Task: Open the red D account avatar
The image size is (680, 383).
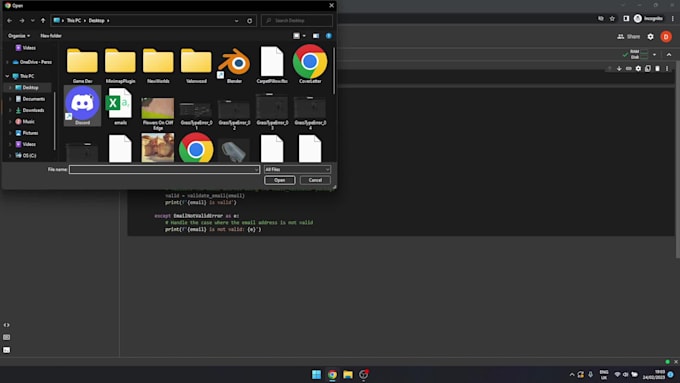Action: point(666,36)
